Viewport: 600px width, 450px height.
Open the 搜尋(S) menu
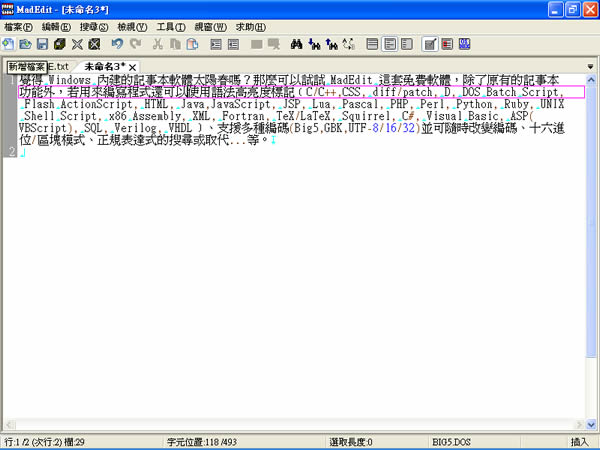(94, 27)
